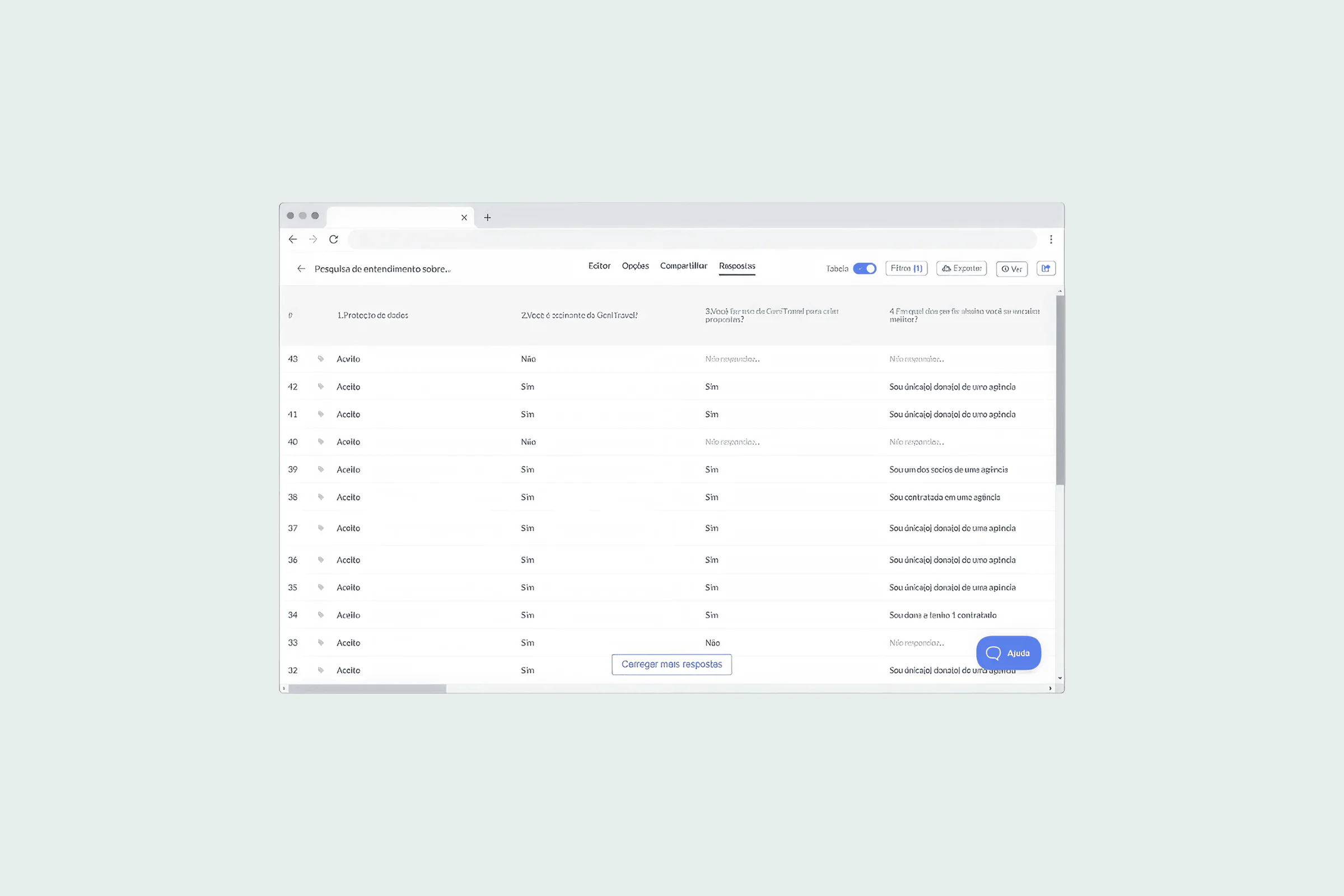
Task: Select the Respostas tab
Action: click(737, 267)
